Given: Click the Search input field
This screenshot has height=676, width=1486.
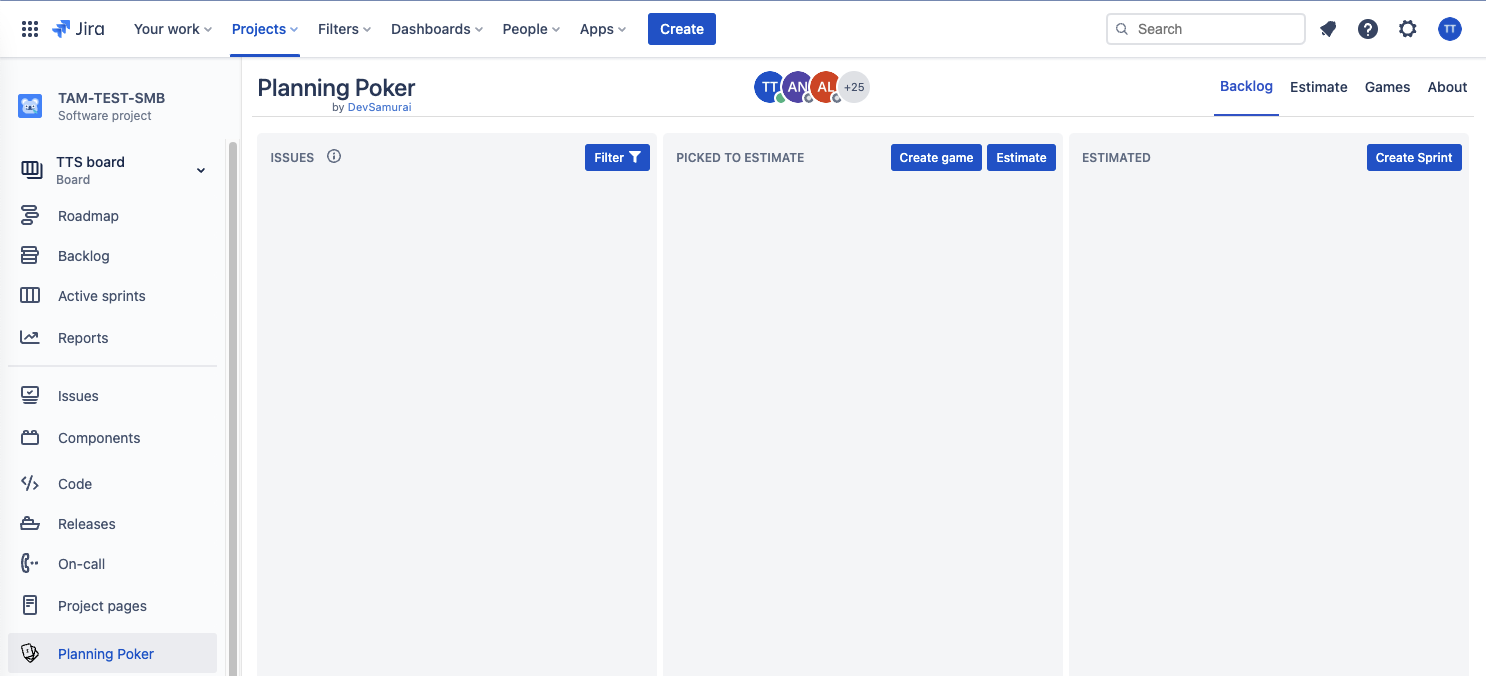Looking at the screenshot, I should point(1215,29).
